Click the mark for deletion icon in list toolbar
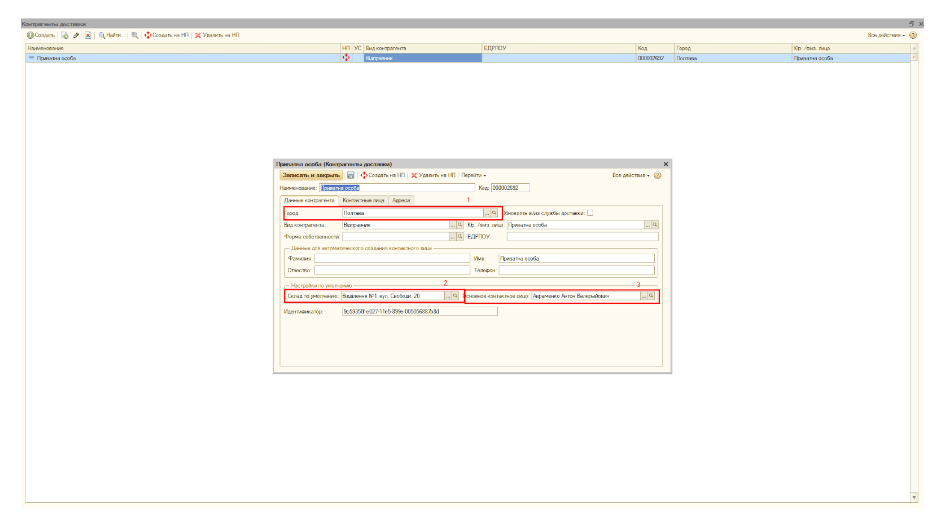This screenshot has height=516, width=938. (x=87, y=35)
